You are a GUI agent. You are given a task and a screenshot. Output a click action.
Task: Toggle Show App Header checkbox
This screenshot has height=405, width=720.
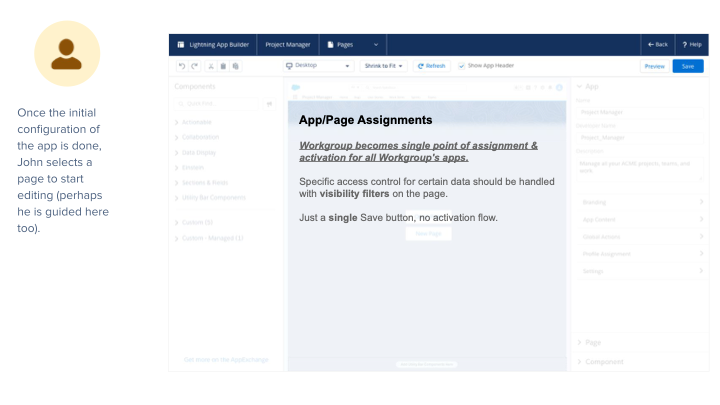click(x=461, y=66)
